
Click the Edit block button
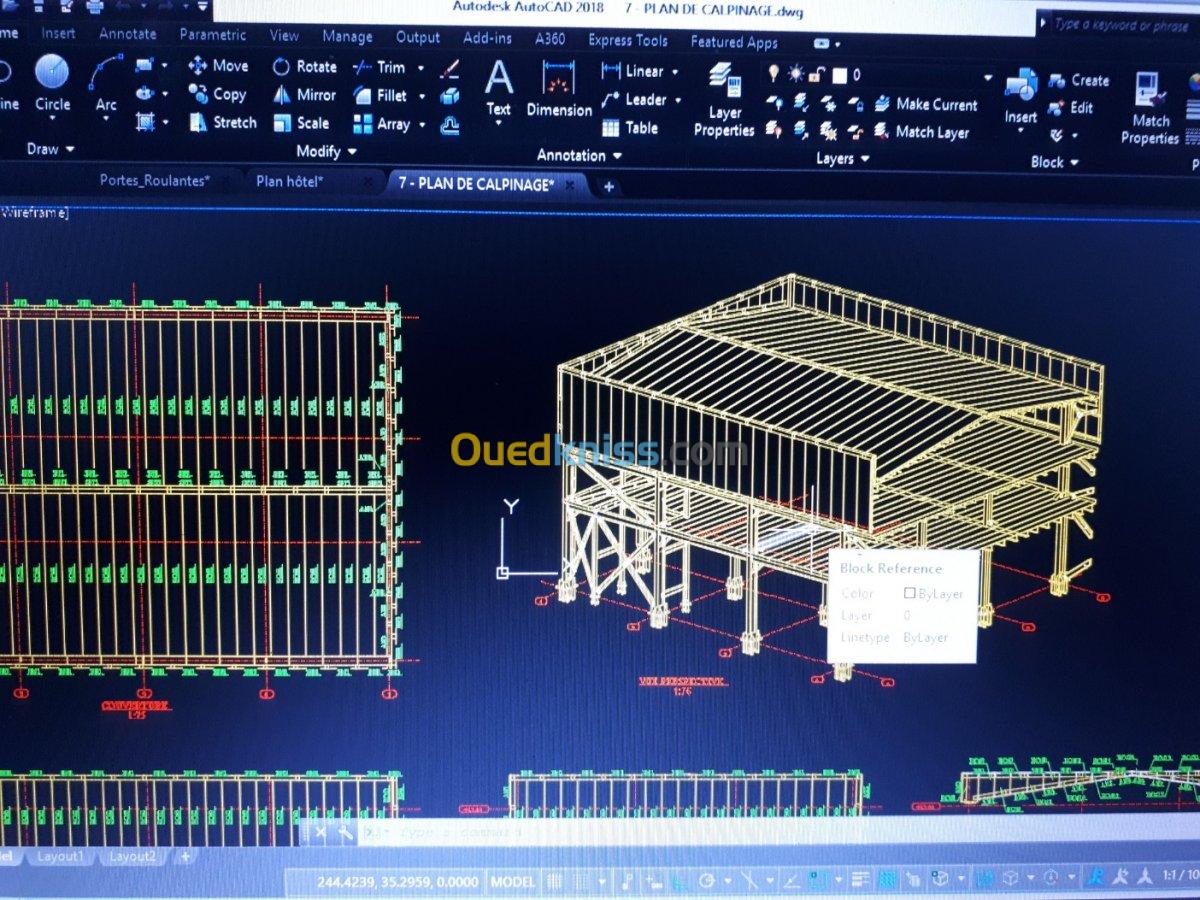coord(1071,107)
